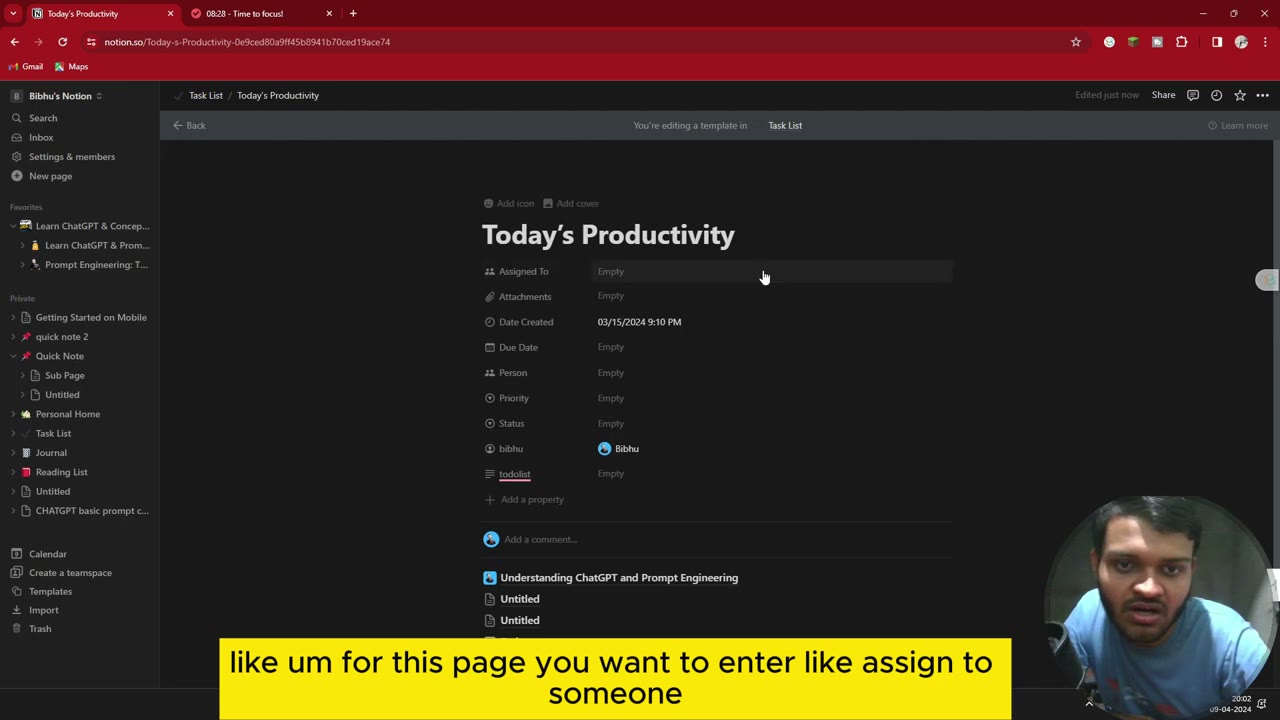Screen dimensions: 1280x720
Task: Open the Learn more link
Action: tap(1238, 125)
